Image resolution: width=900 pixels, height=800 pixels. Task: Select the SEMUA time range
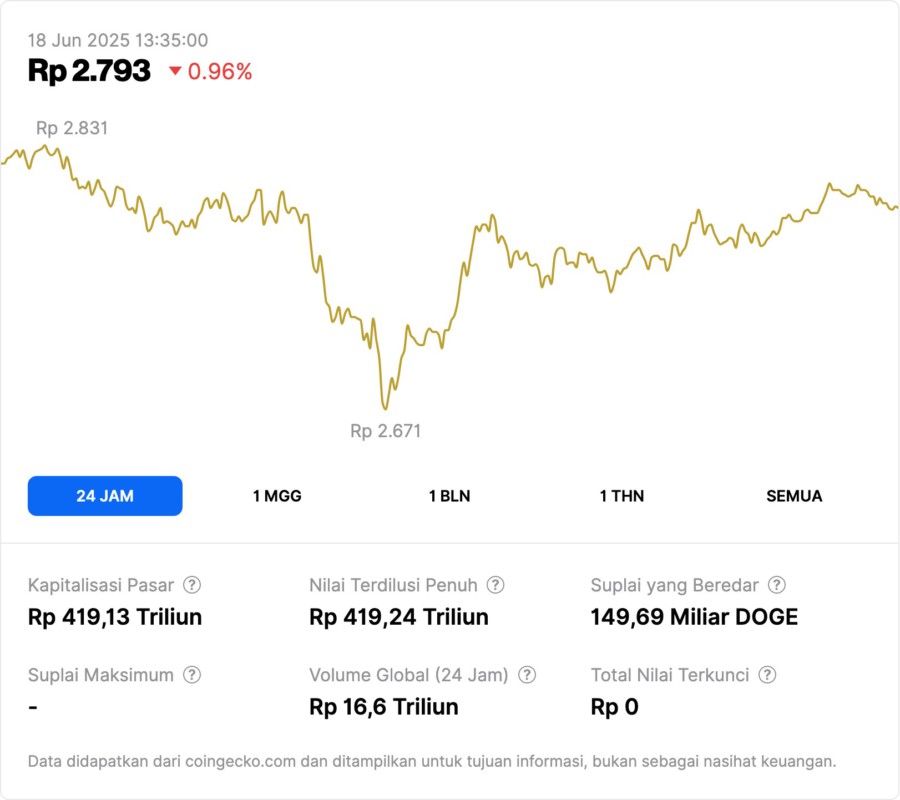pos(794,496)
